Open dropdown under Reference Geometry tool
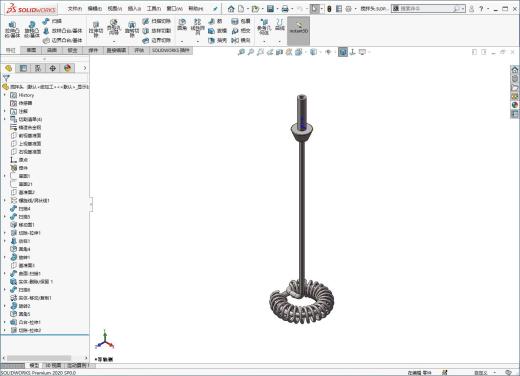Image resolution: width=520 pixels, height=376 pixels. pyautogui.click(x=264, y=41)
